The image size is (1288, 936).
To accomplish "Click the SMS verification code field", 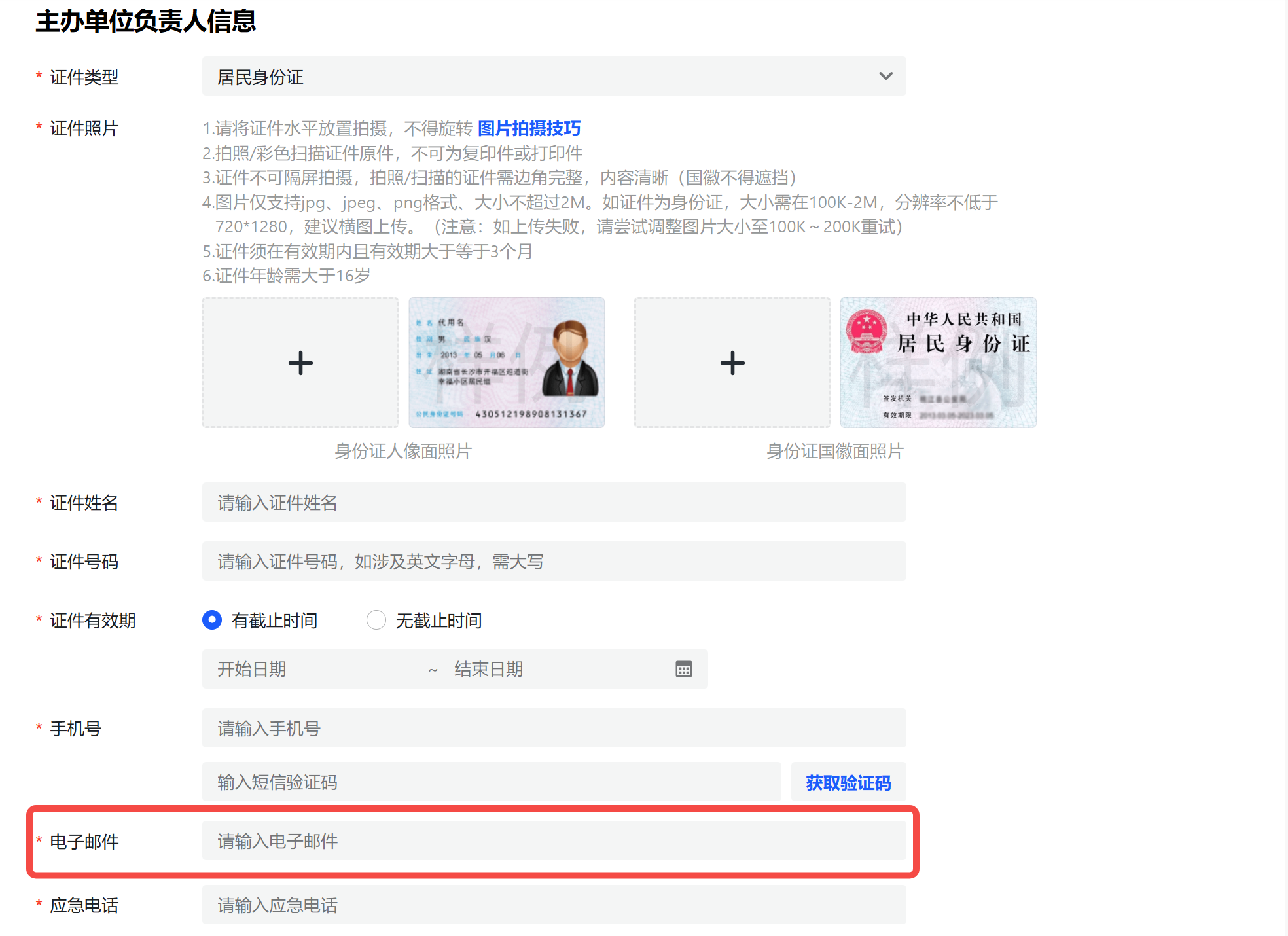I will coord(491,782).
